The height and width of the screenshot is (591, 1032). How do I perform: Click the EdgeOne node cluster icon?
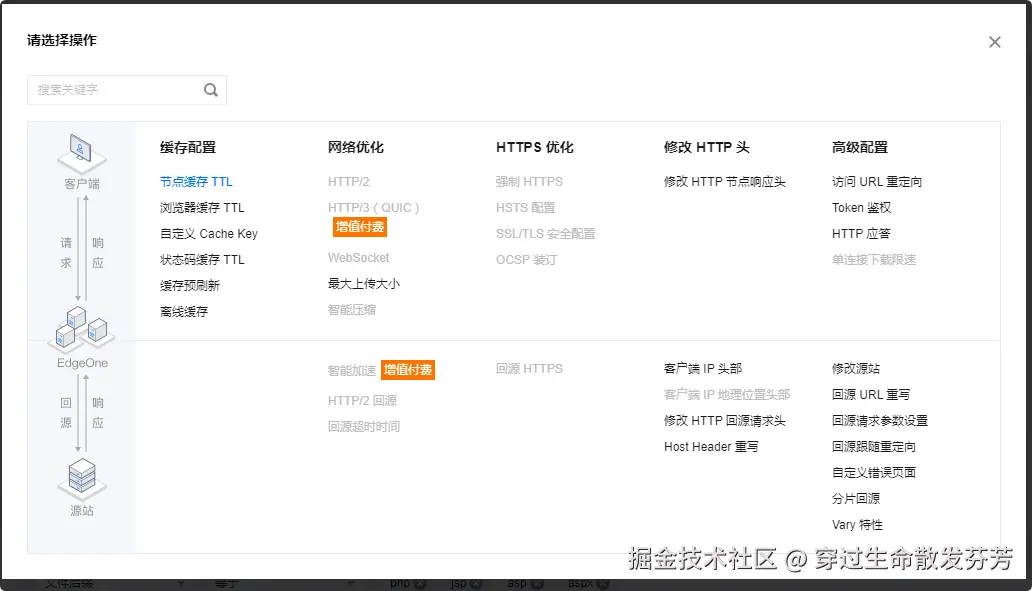80,330
